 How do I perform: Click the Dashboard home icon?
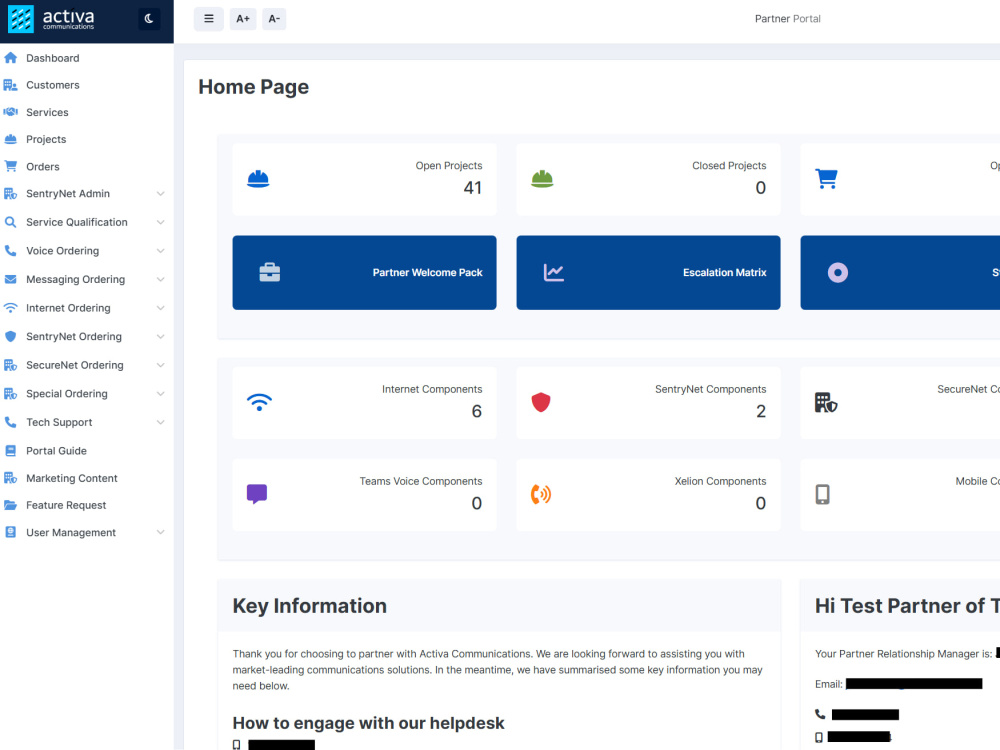(10, 58)
